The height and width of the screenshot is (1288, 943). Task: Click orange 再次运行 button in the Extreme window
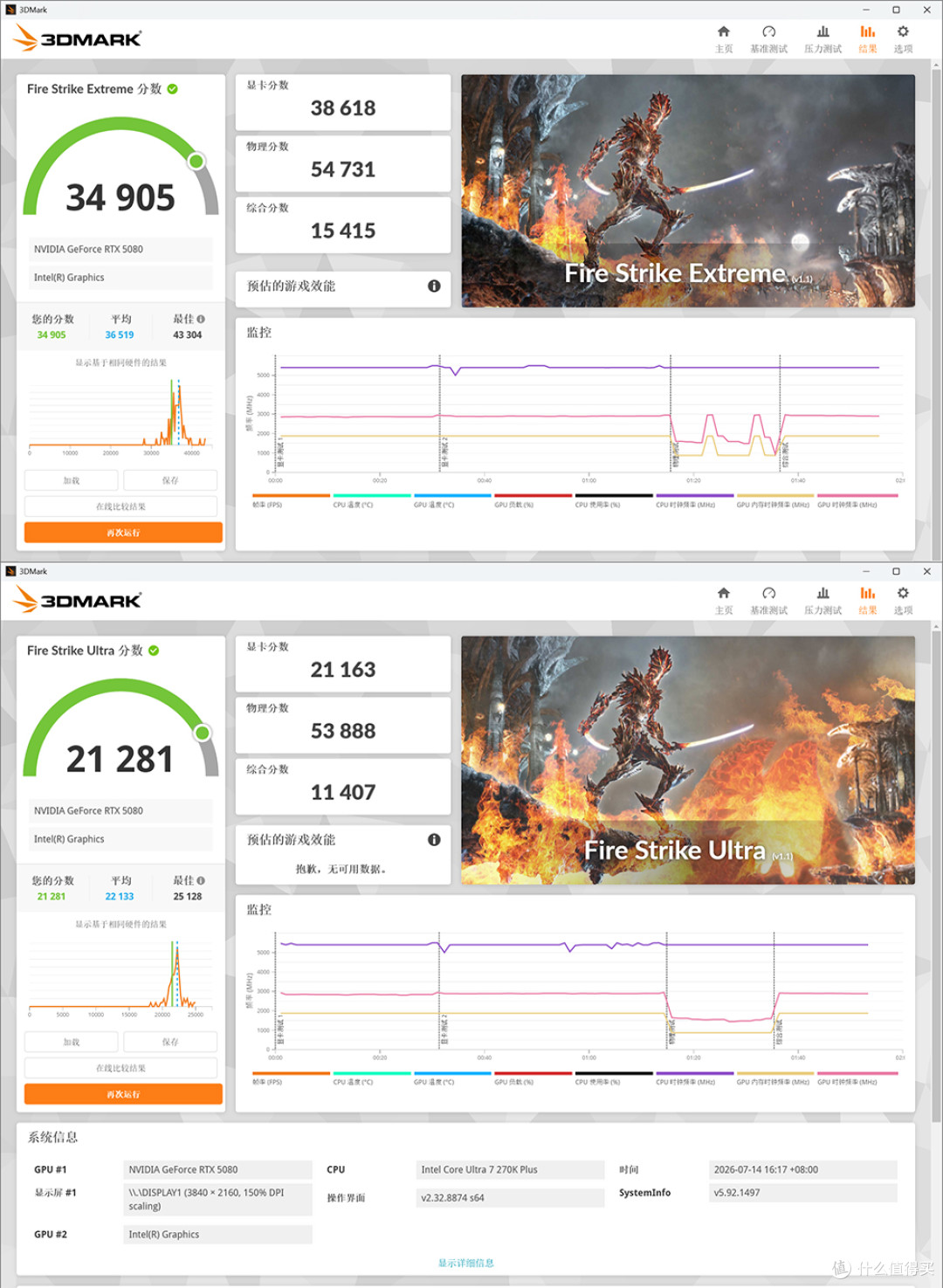click(x=123, y=533)
